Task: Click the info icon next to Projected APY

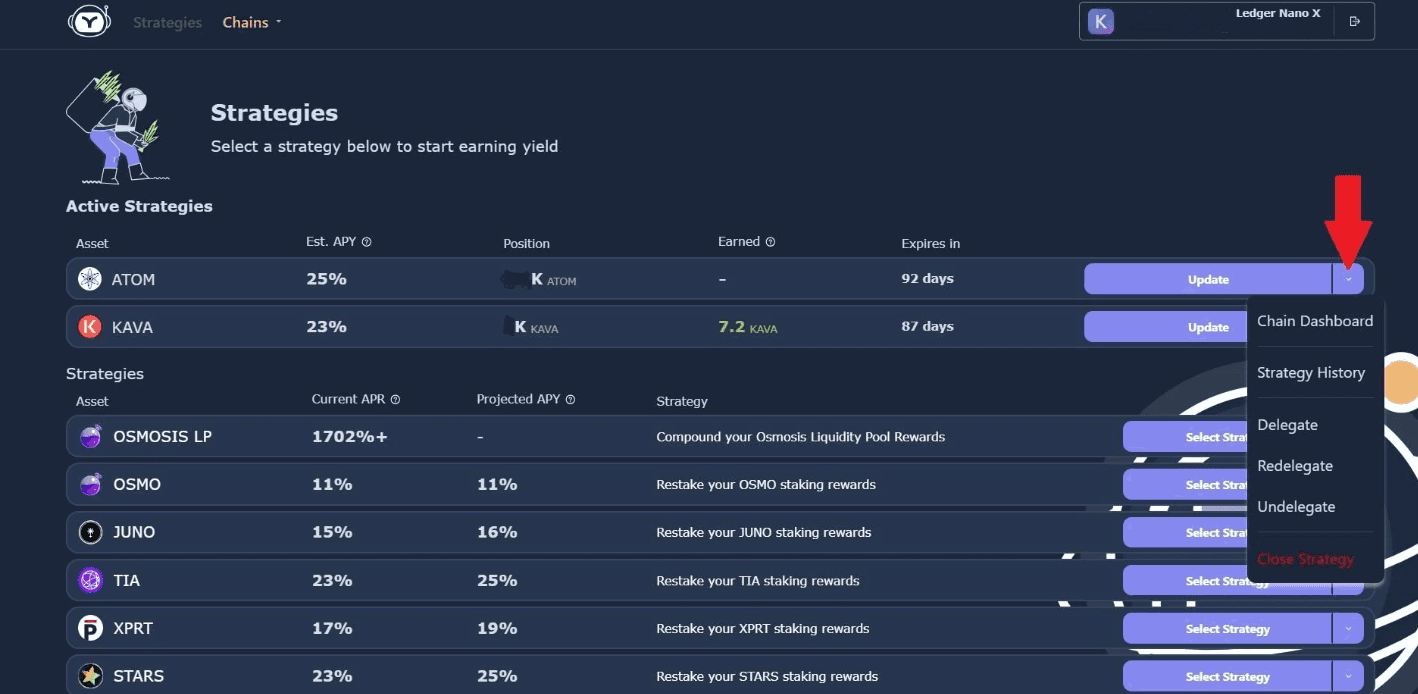Action: (570, 400)
